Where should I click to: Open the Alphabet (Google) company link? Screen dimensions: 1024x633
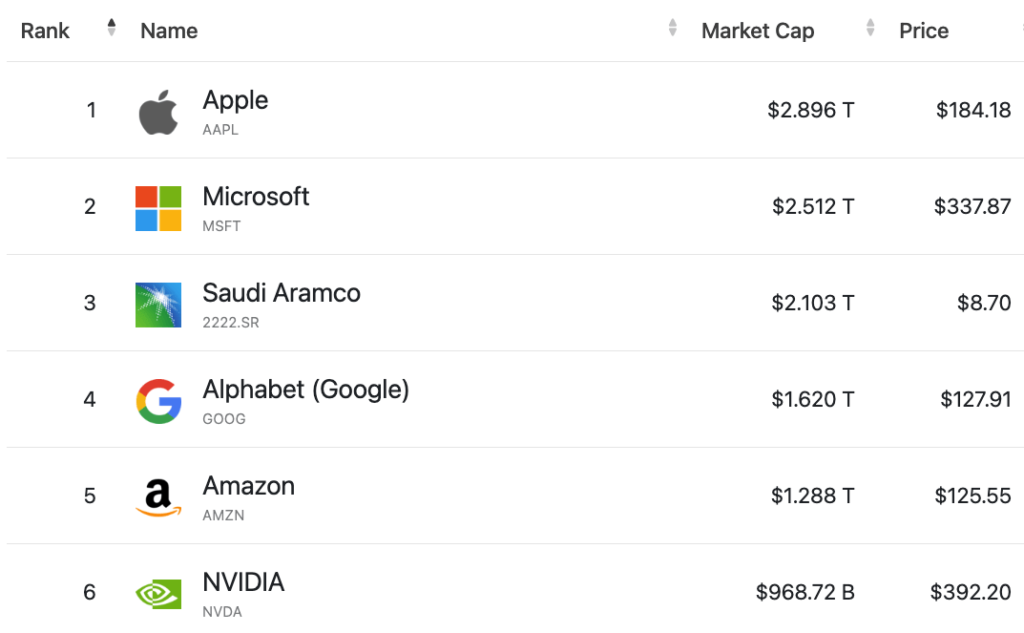[x=306, y=389]
